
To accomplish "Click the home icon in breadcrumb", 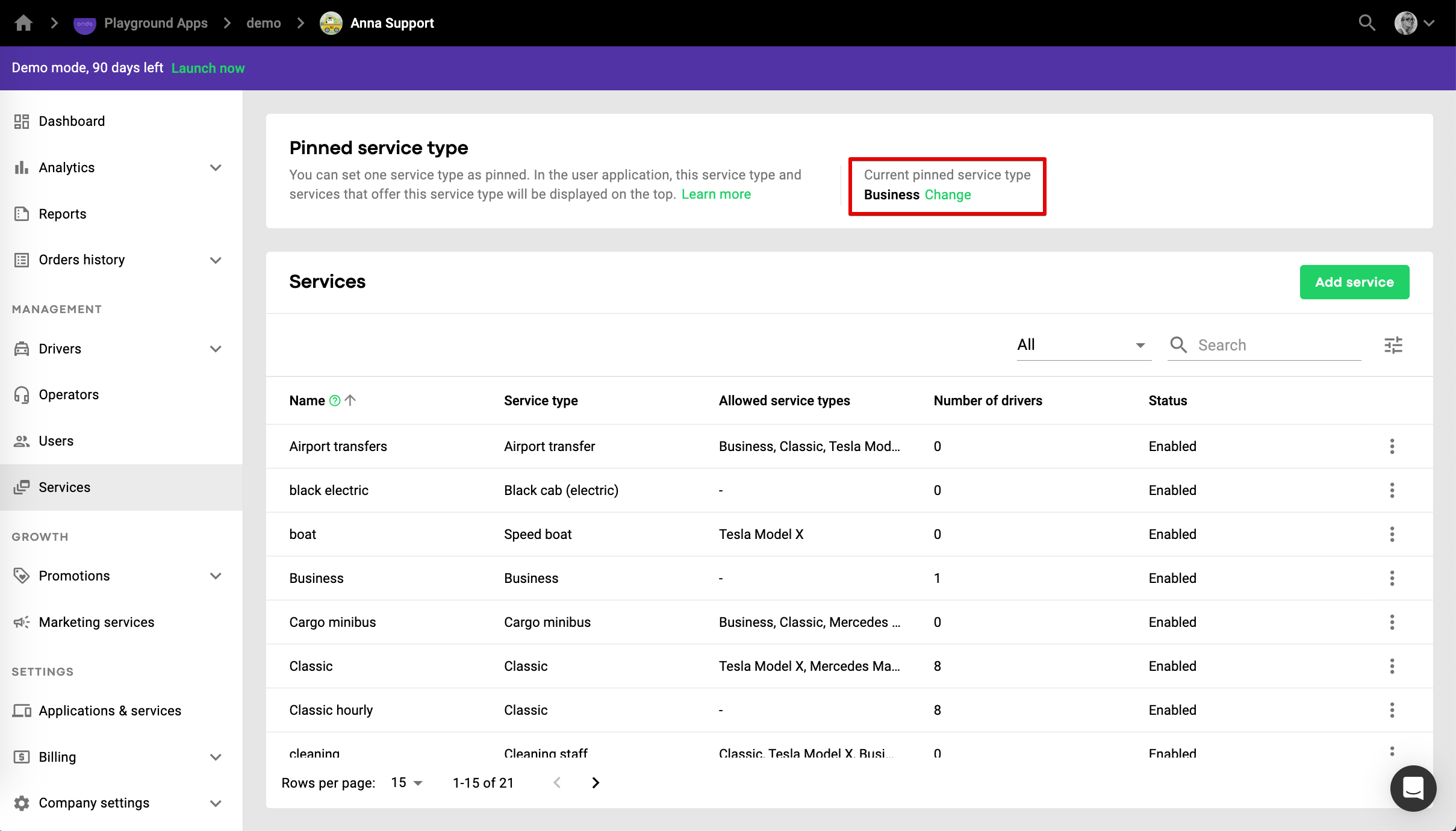I will (23, 23).
